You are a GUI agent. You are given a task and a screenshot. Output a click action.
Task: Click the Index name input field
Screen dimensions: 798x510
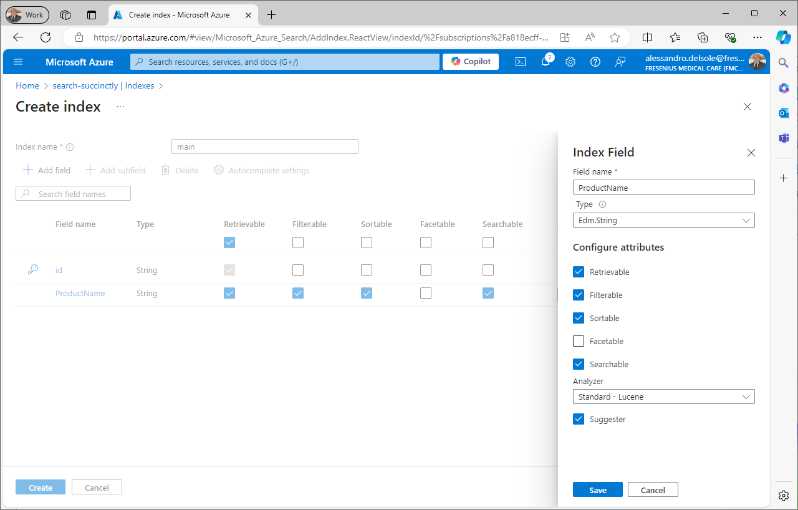pos(265,147)
